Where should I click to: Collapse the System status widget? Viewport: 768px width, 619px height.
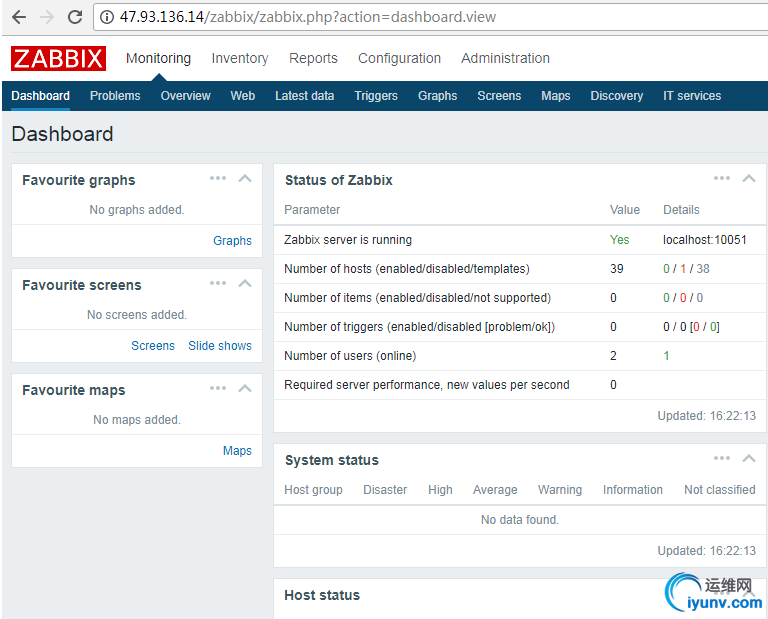point(749,459)
